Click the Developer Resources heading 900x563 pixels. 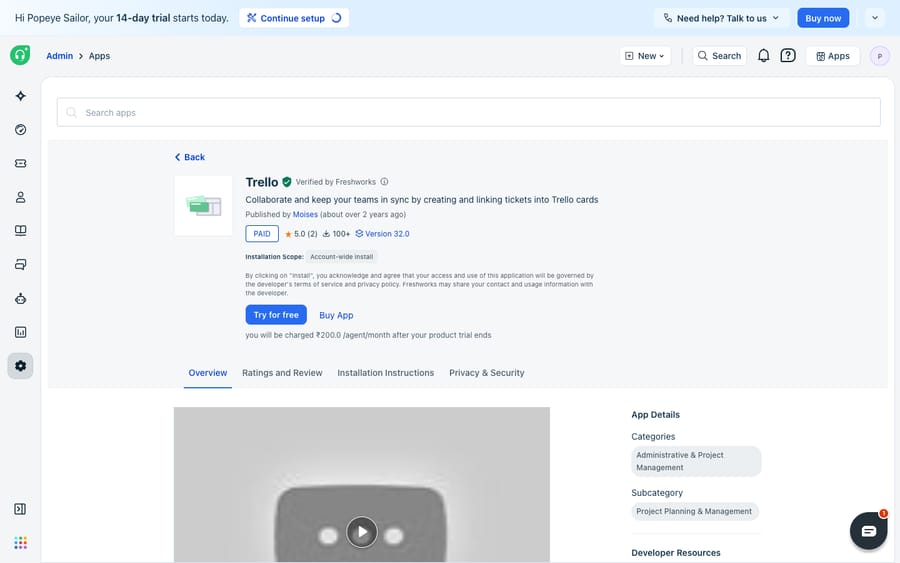point(676,553)
